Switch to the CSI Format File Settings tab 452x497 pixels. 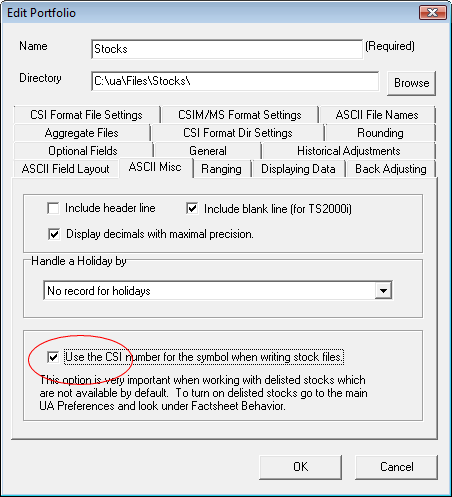pos(86,115)
